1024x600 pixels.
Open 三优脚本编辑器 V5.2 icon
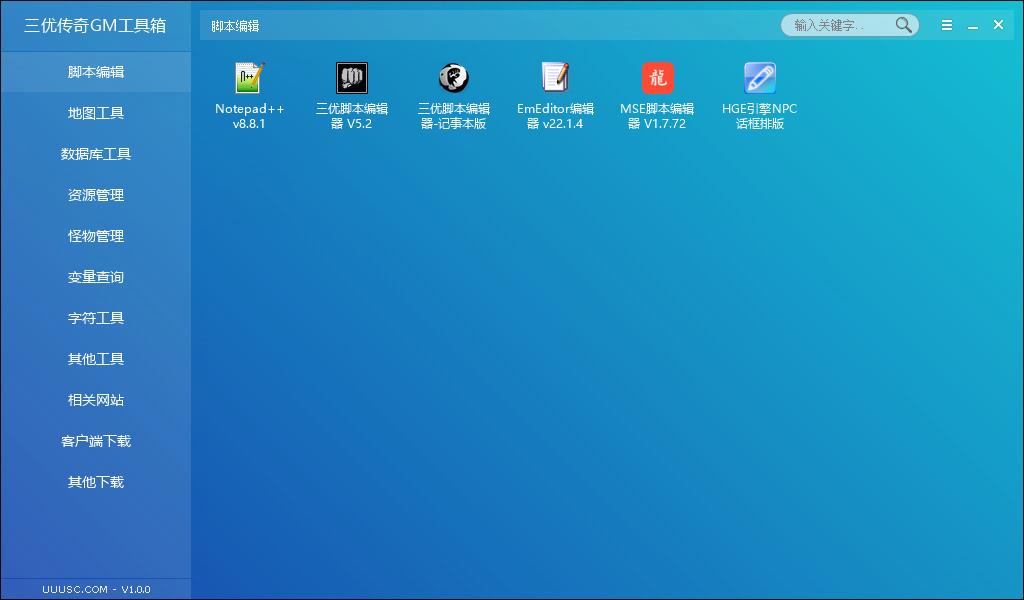pyautogui.click(x=352, y=78)
